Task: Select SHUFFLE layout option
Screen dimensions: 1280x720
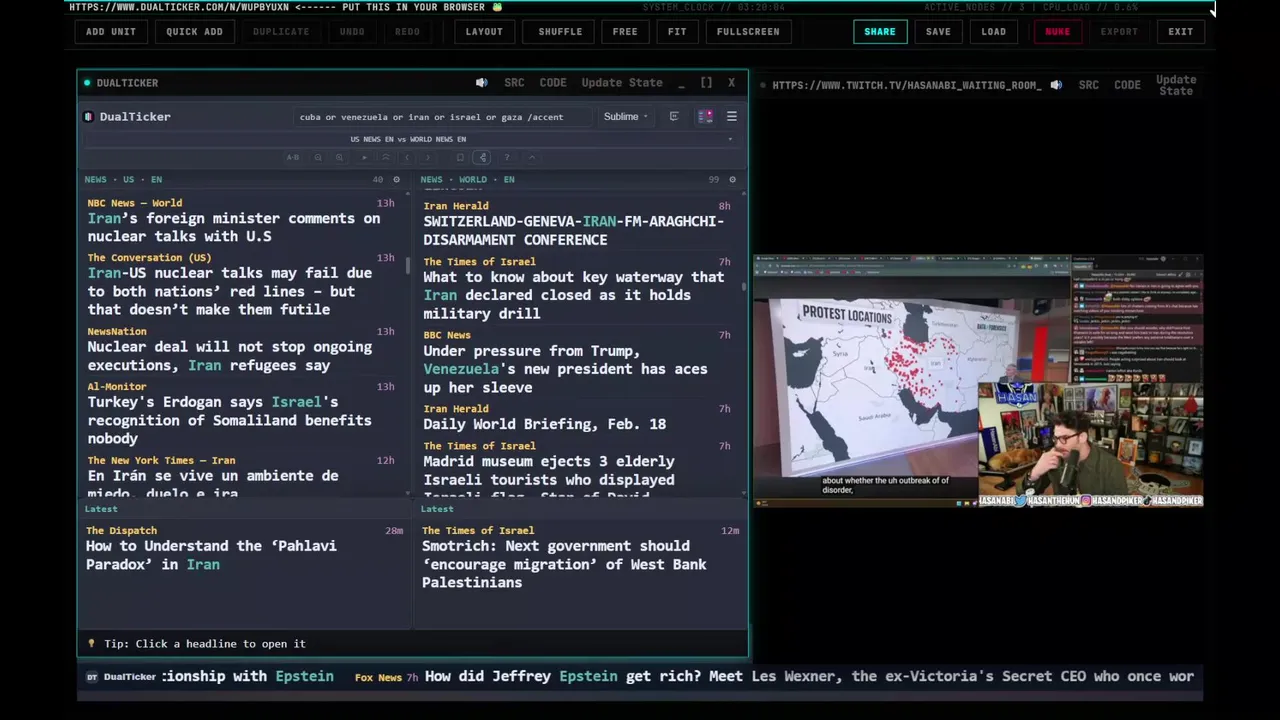Action: (560, 31)
